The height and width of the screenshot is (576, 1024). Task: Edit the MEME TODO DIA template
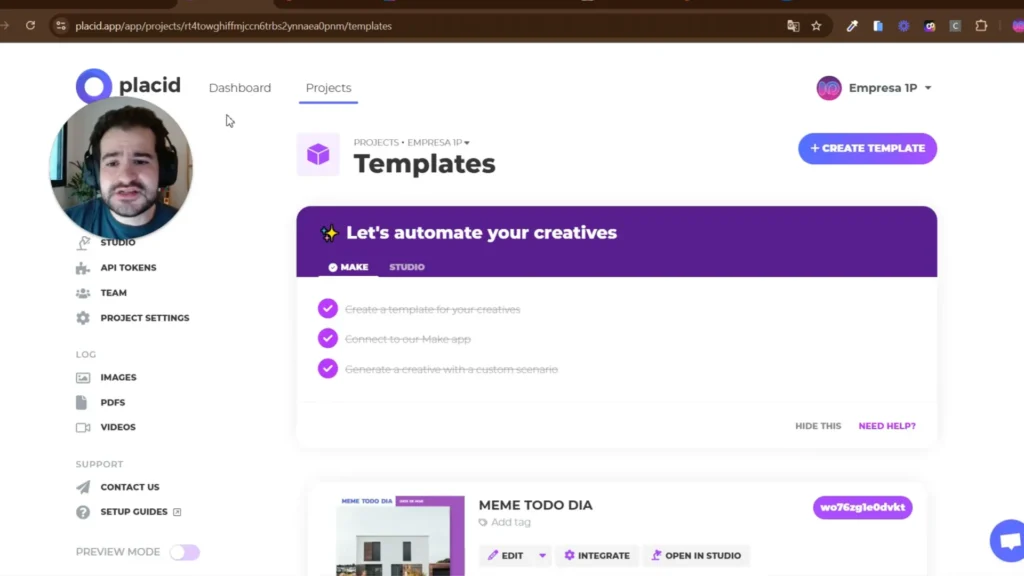coord(505,556)
